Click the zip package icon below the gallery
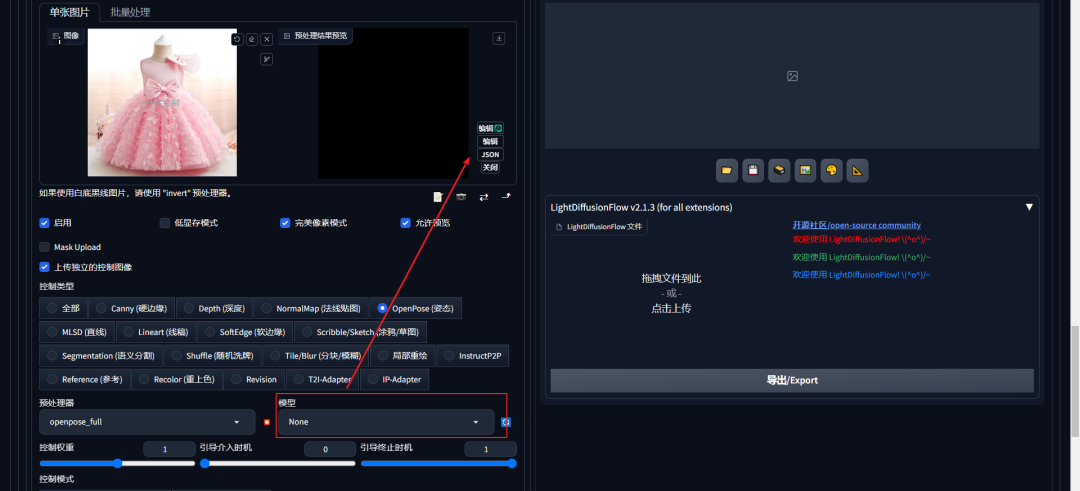 tap(779, 171)
